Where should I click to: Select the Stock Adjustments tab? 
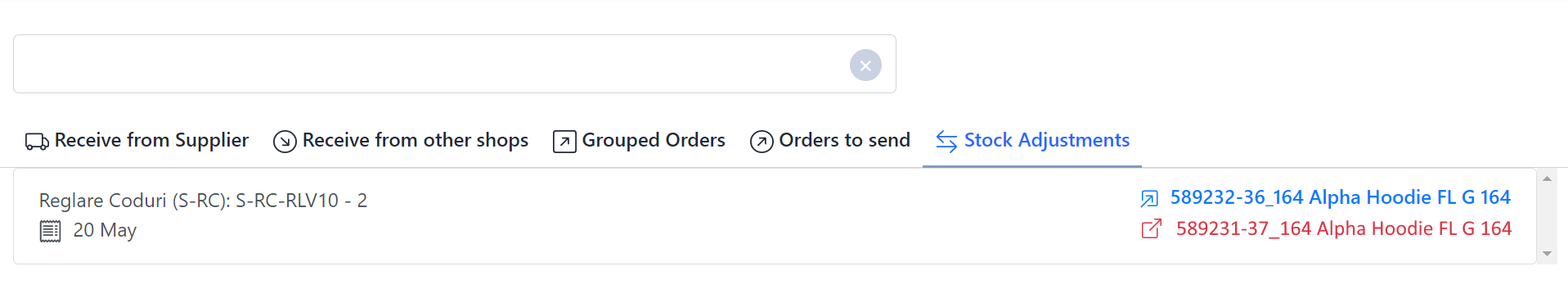coord(1032,141)
